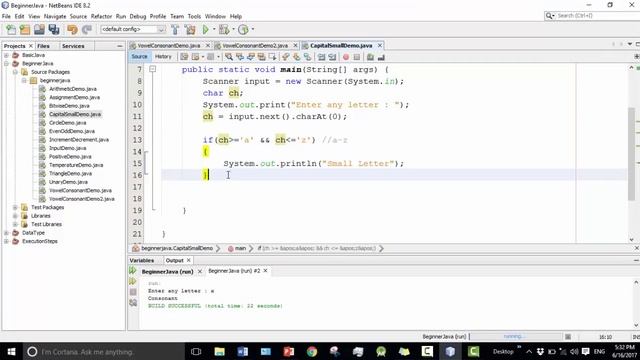640x360 pixels.
Task: Open the Debug menu
Action: pyautogui.click(x=138, y=16)
